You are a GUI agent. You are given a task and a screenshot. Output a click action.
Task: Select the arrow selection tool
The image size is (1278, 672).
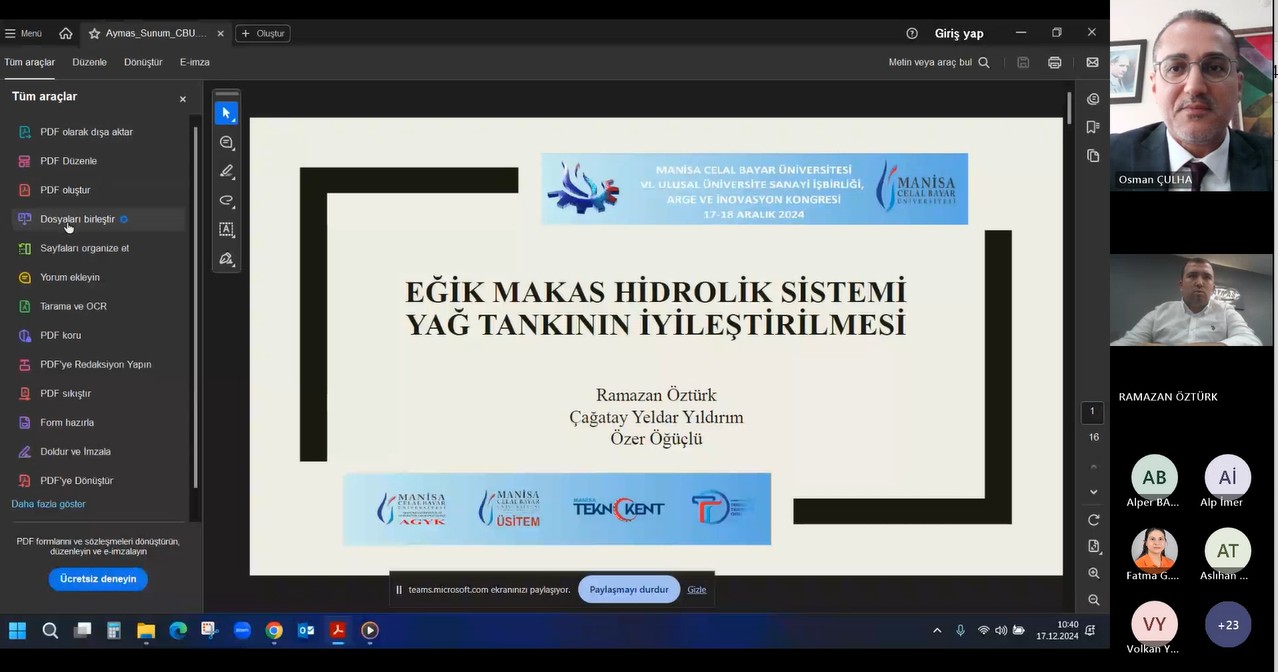226,113
